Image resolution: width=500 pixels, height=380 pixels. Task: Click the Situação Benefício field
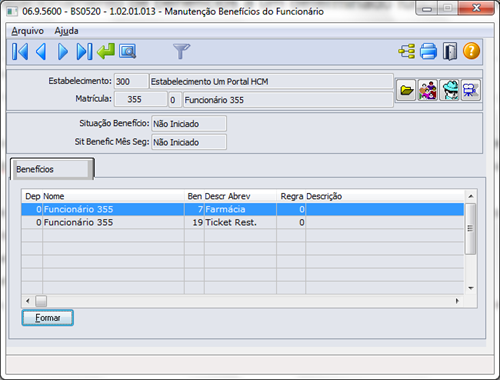pos(189,124)
